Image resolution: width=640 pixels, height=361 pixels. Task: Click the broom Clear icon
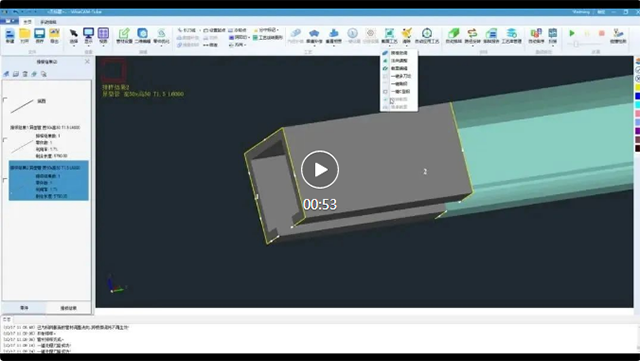[x=407, y=36]
